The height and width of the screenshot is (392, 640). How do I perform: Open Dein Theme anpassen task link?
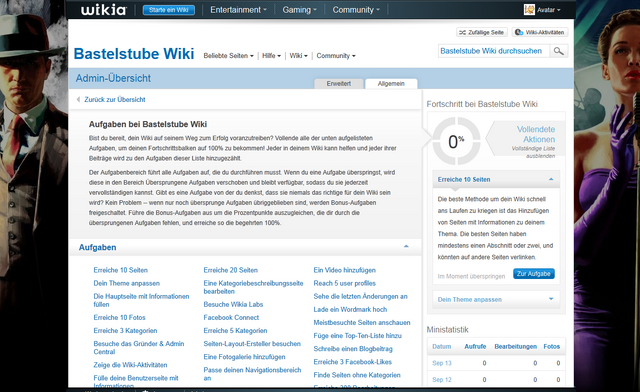click(127, 283)
